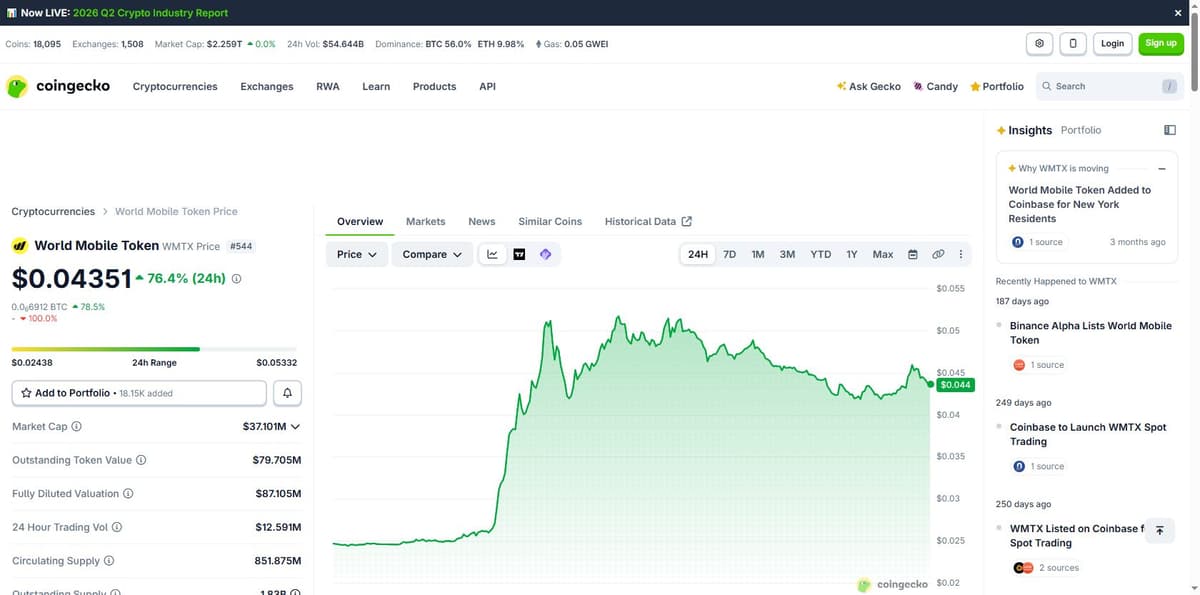Switch sidebar to the Portfolio tab
The height and width of the screenshot is (595, 1200).
pyautogui.click(x=1081, y=130)
